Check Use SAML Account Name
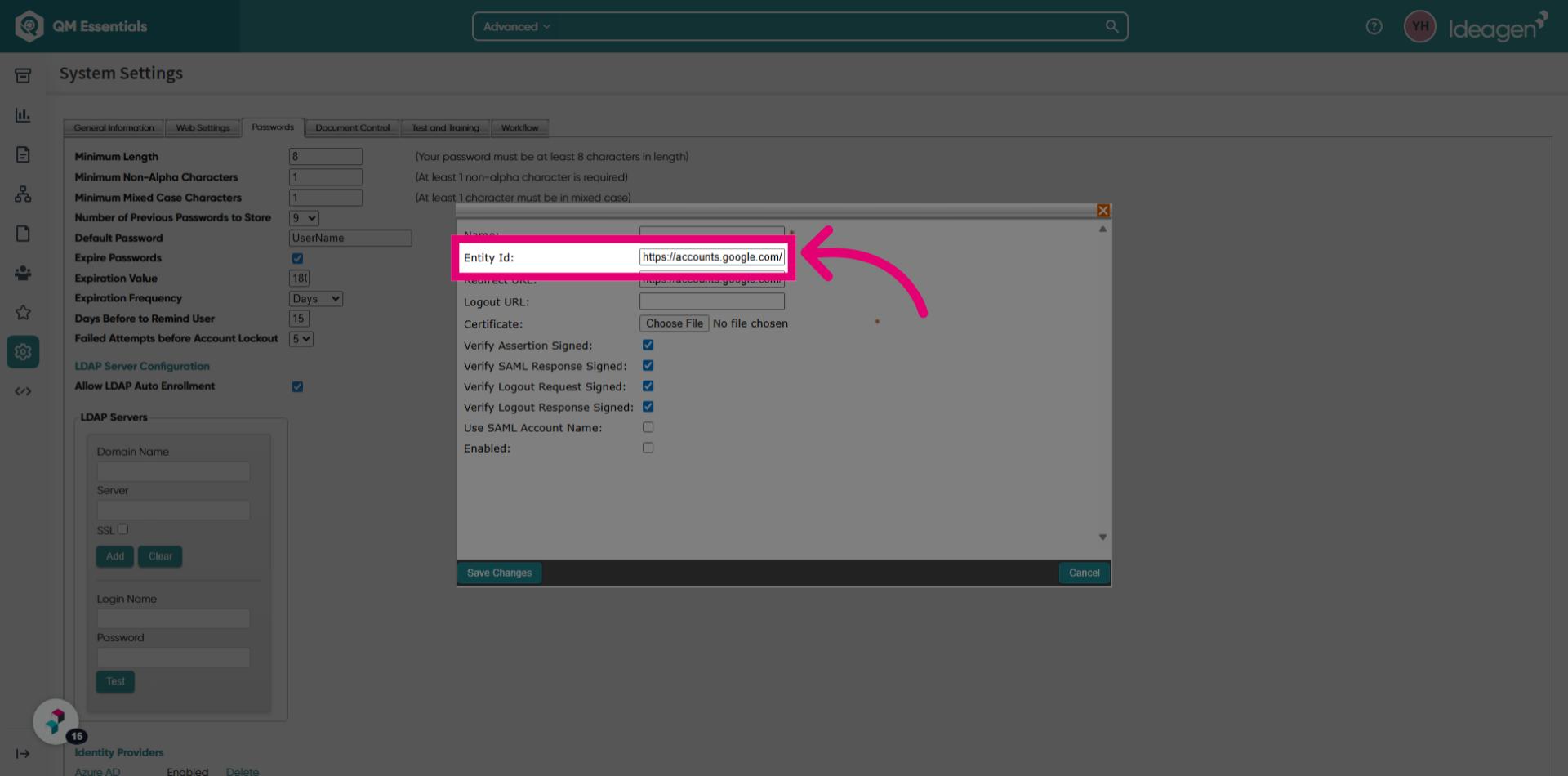 [648, 427]
